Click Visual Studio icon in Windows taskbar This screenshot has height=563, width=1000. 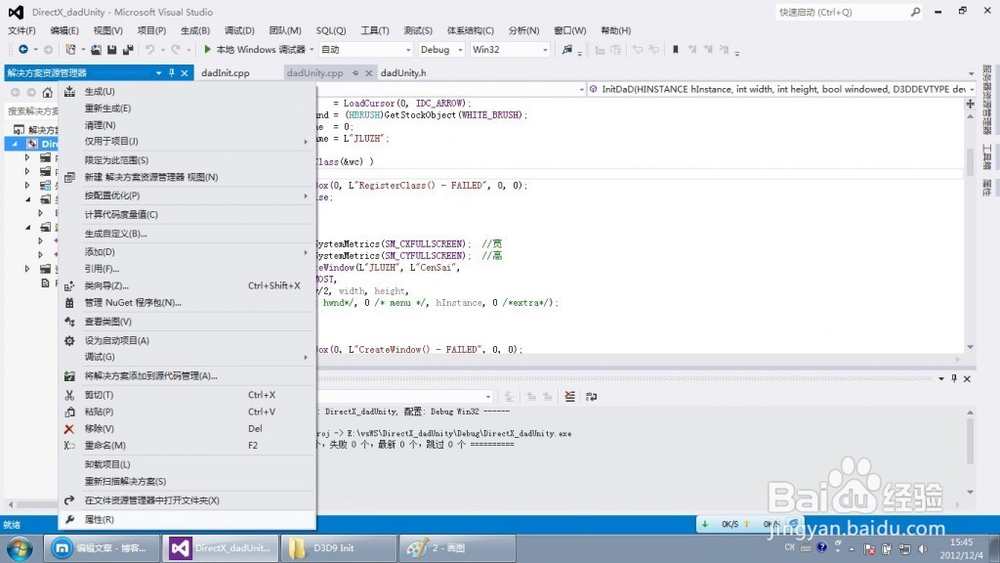click(220, 548)
